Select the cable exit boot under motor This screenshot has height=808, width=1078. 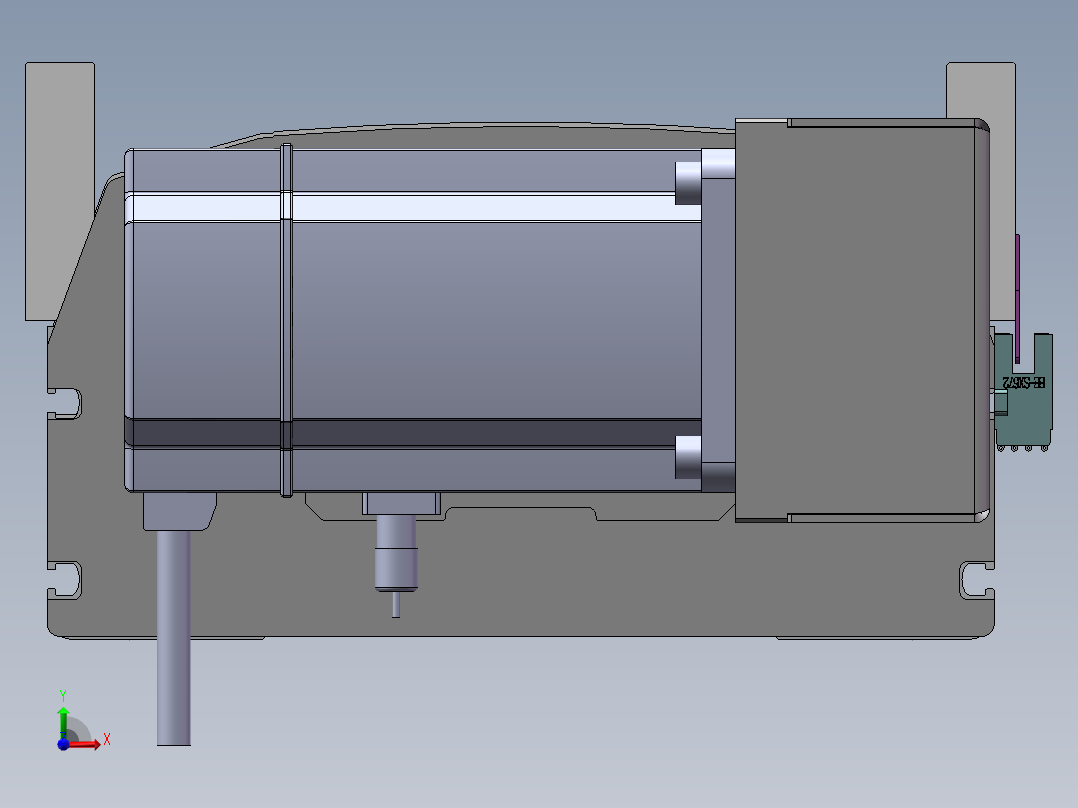click(179, 511)
